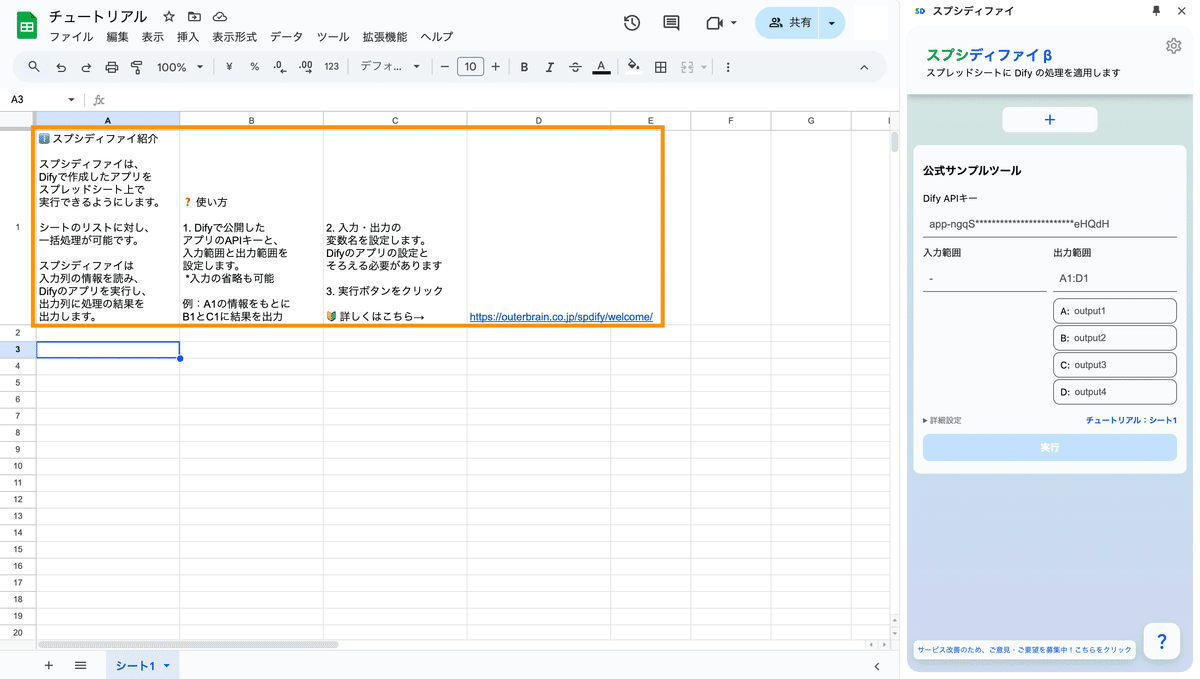Open the more toolbar options (three dots)
Screen dimensions: 1200x679
pyautogui.click(x=728, y=67)
